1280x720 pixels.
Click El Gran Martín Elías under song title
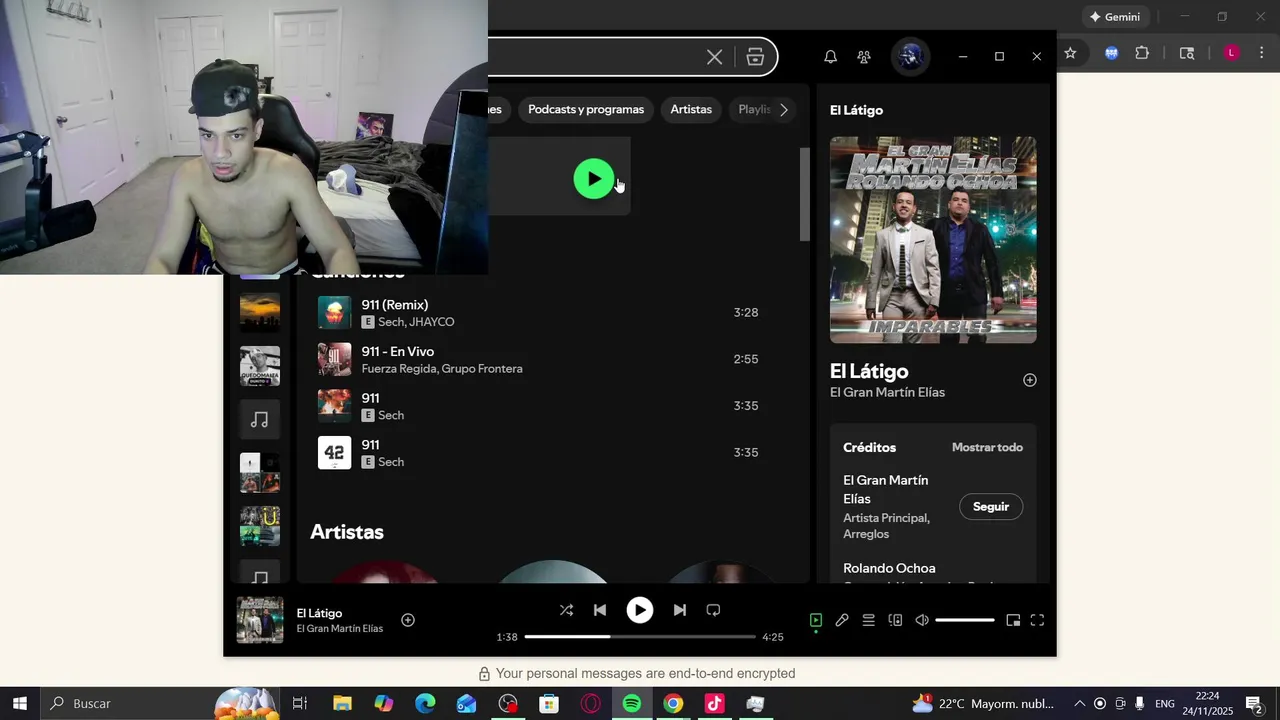(887, 392)
